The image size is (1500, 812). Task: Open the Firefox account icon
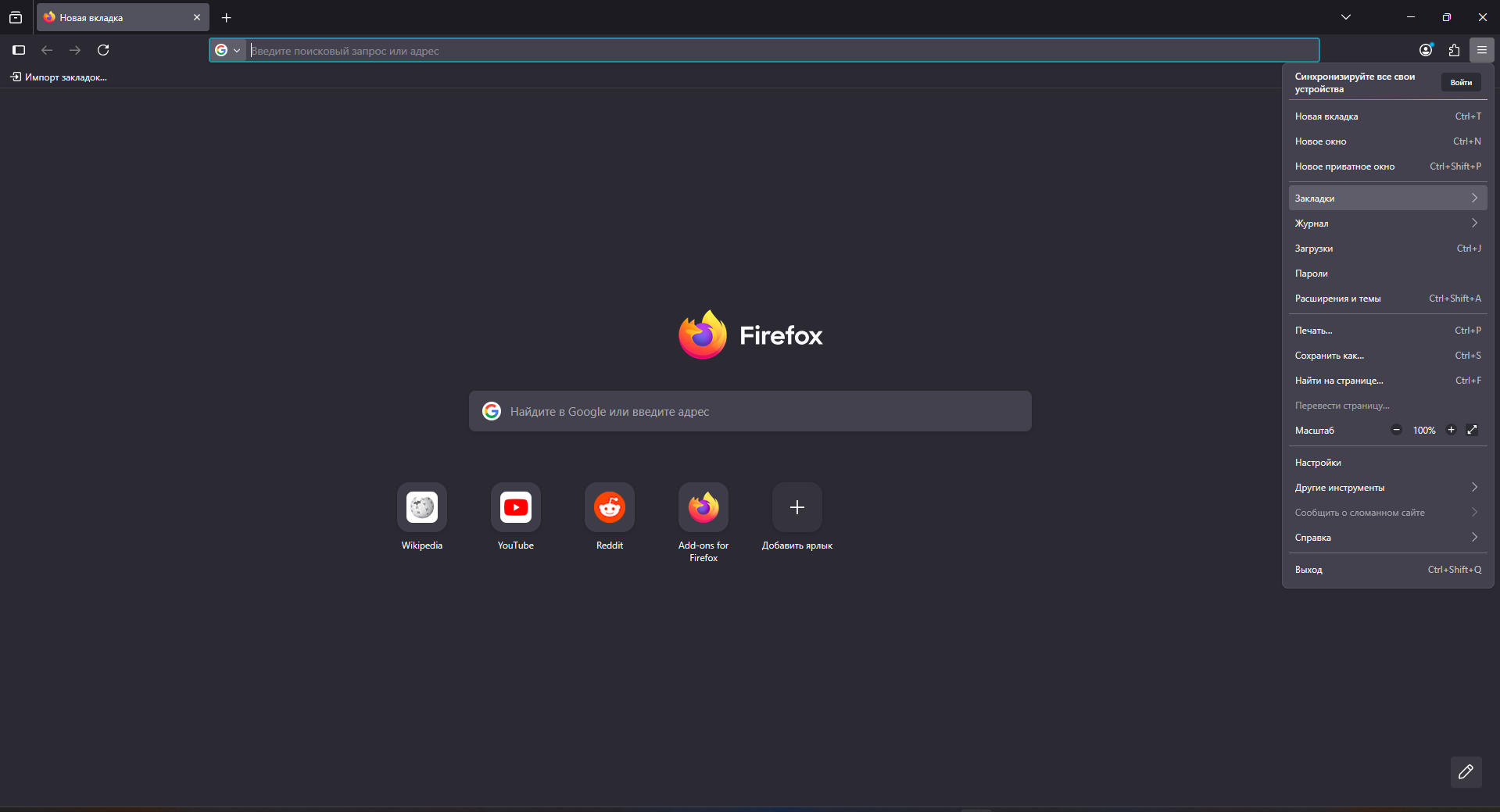(1426, 50)
